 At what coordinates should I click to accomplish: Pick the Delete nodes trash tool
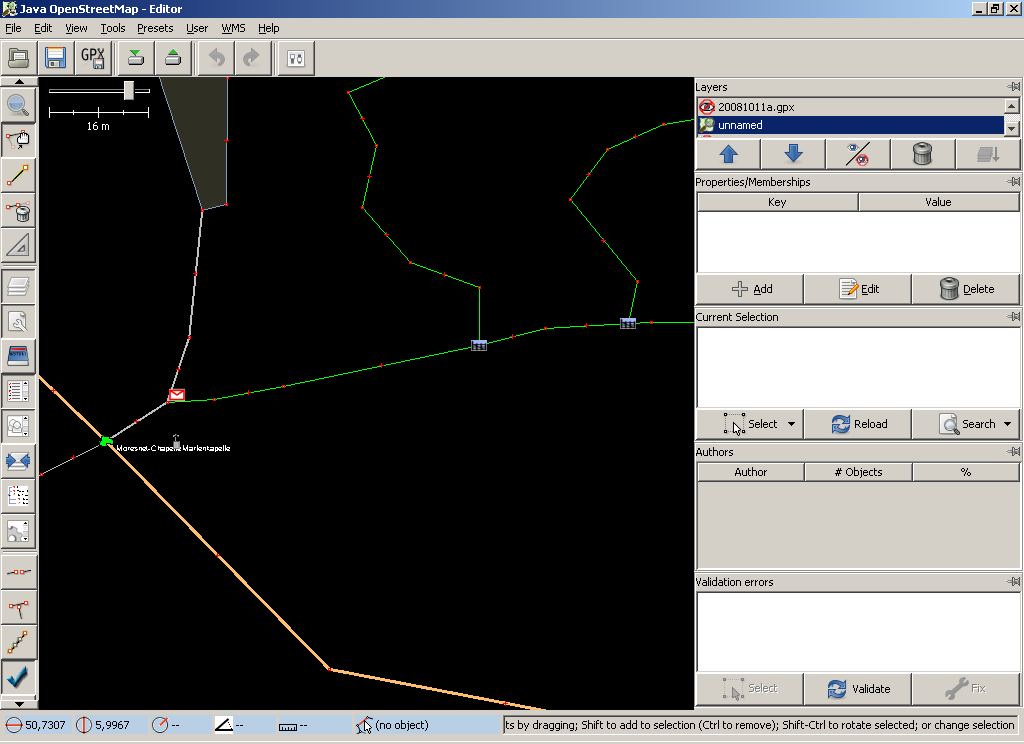[18, 211]
